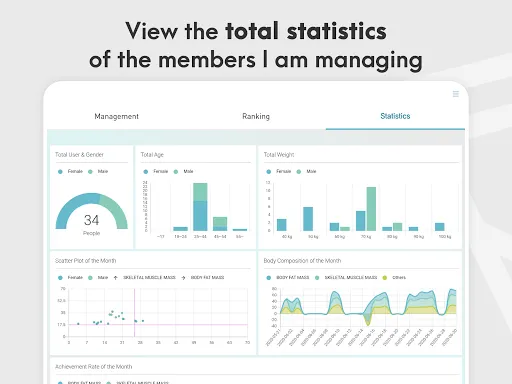The image size is (512, 384).
Task: Click the People label under the gauge
Action: click(x=91, y=233)
